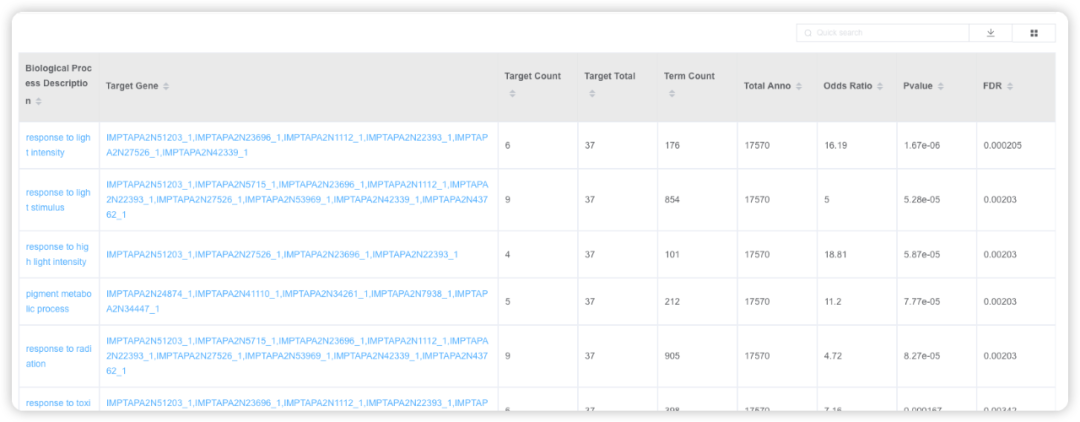Select Term Count value 176

coord(672,145)
